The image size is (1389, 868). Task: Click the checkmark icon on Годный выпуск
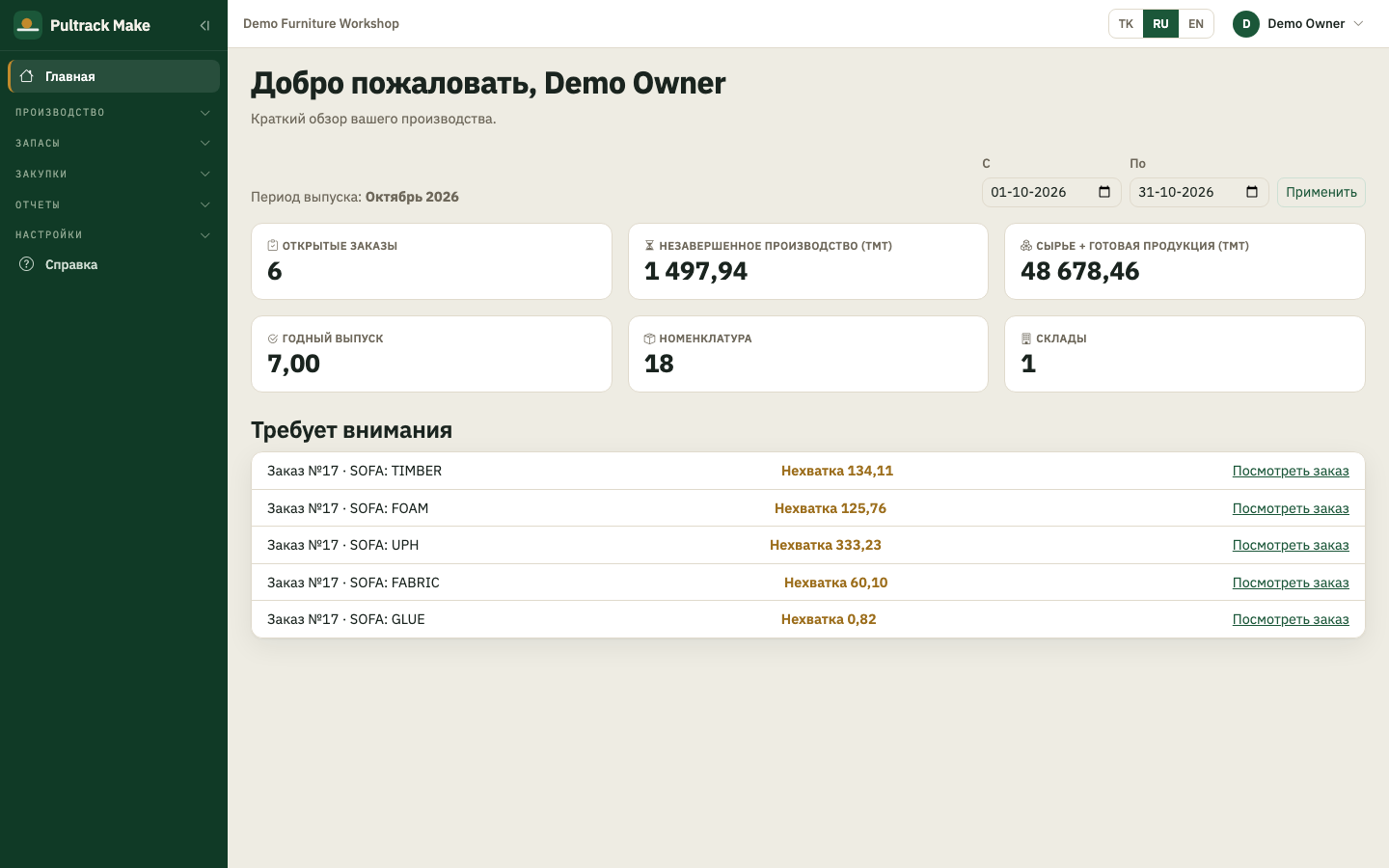coord(273,339)
